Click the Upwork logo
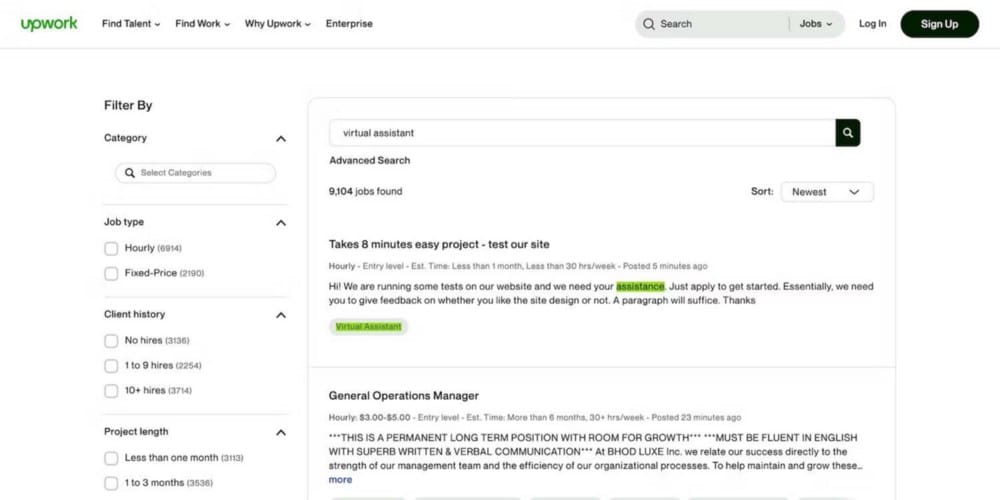Image resolution: width=1000 pixels, height=500 pixels. (49, 24)
